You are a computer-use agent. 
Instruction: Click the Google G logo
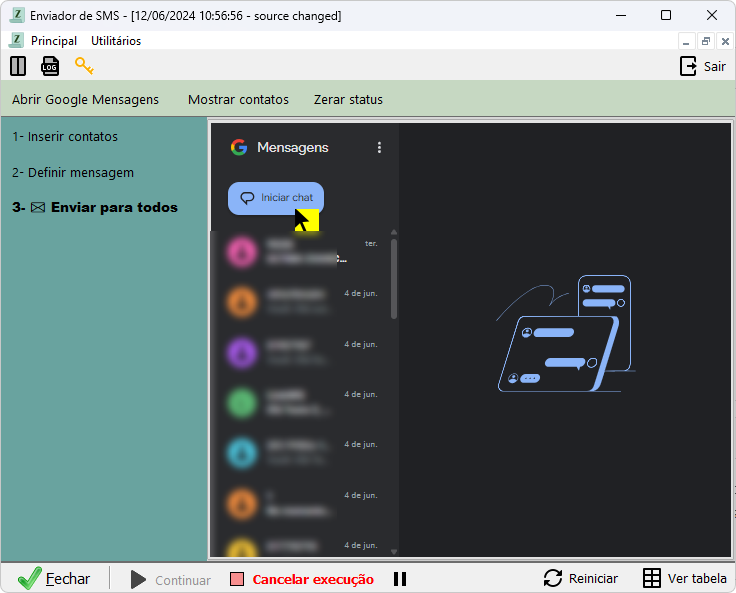239,147
